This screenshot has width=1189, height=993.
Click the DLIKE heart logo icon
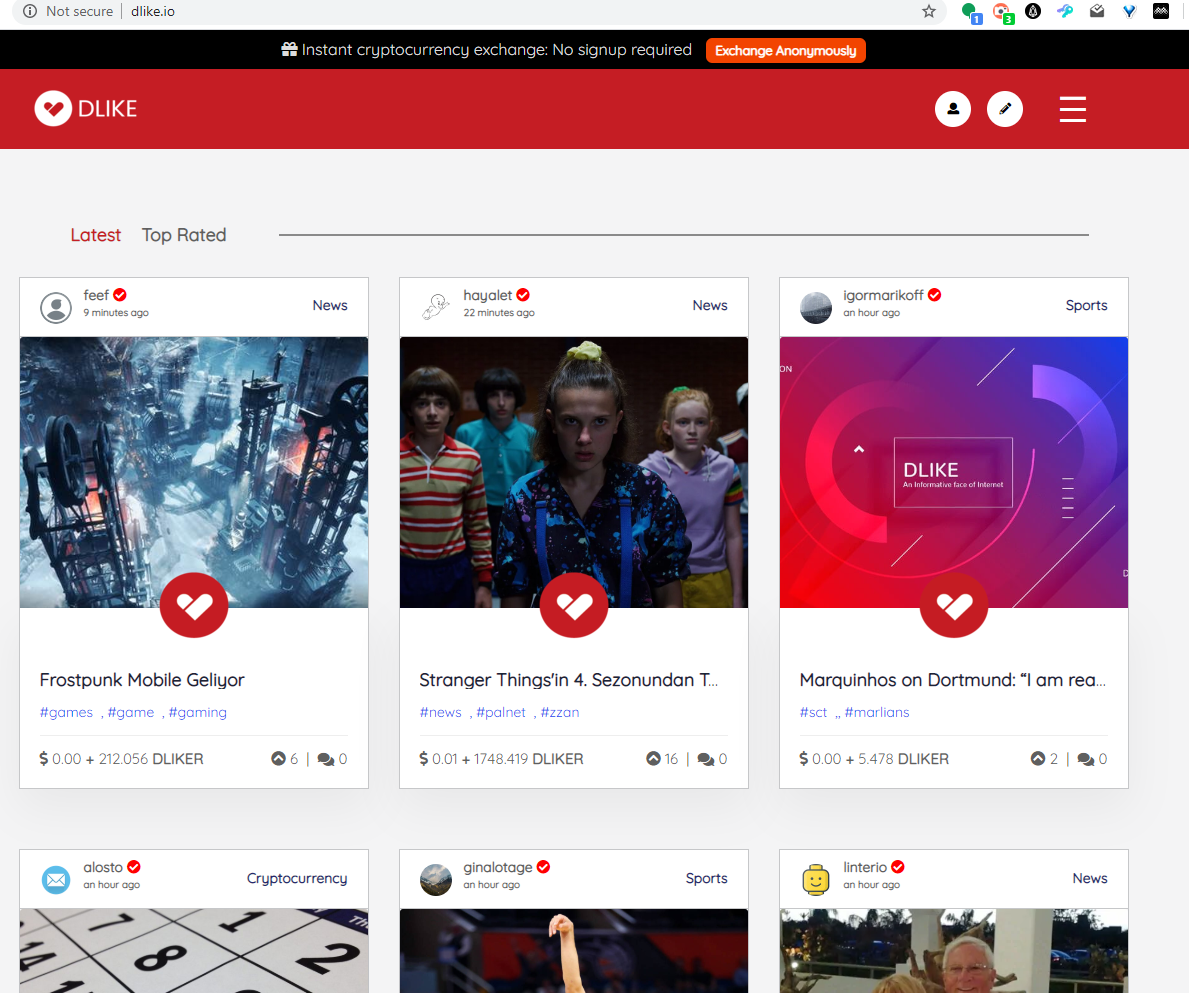(53, 108)
